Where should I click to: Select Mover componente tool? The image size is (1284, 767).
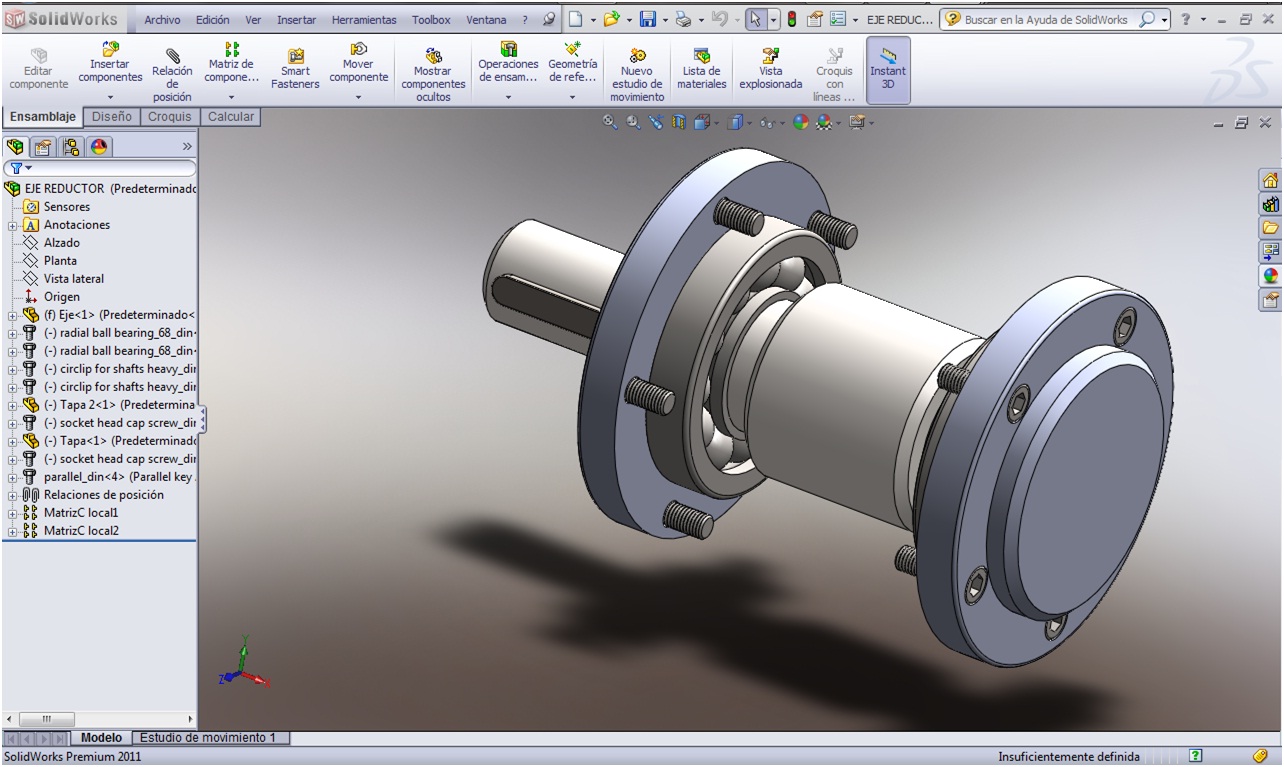(x=358, y=70)
